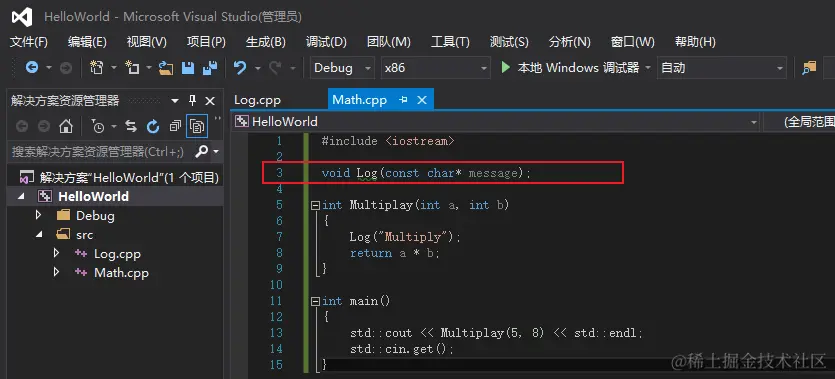
Task: Open the Undo history dropdown arrow
Action: [257, 68]
